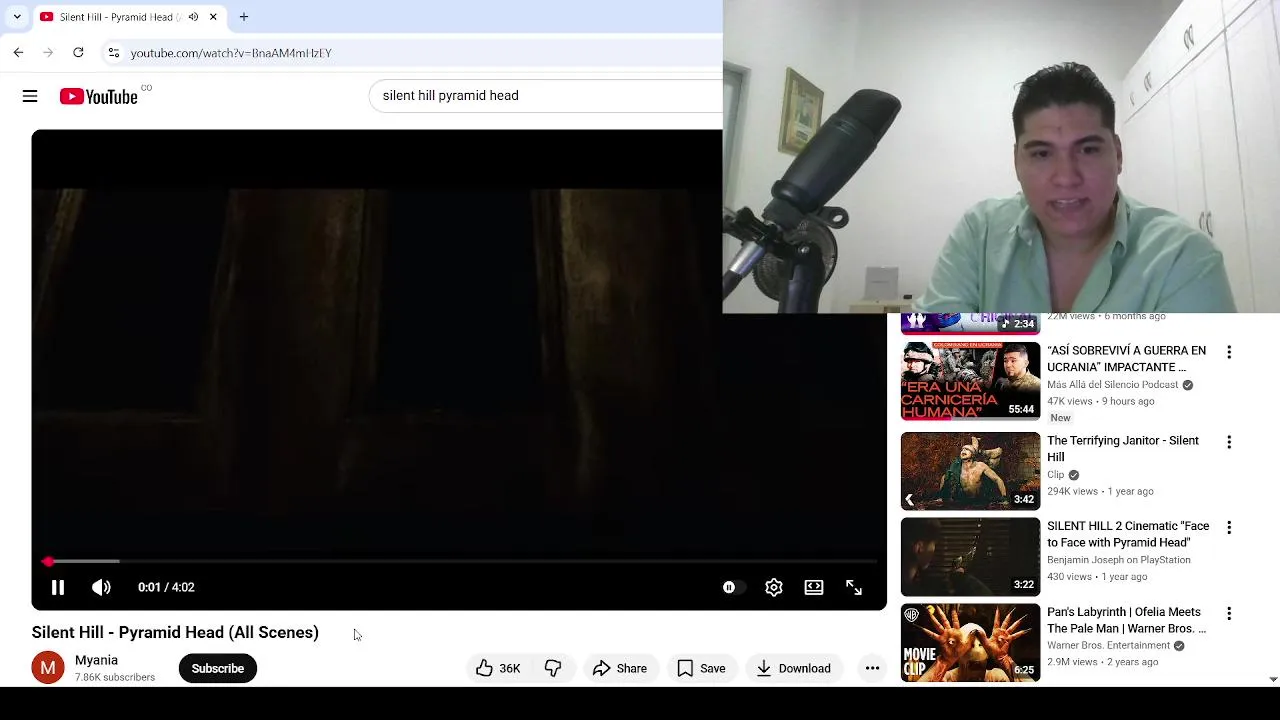Click 'Benjamin Joseph on PlayStation' channel name
Viewport: 1280px width, 720px height.
(x=1118, y=560)
